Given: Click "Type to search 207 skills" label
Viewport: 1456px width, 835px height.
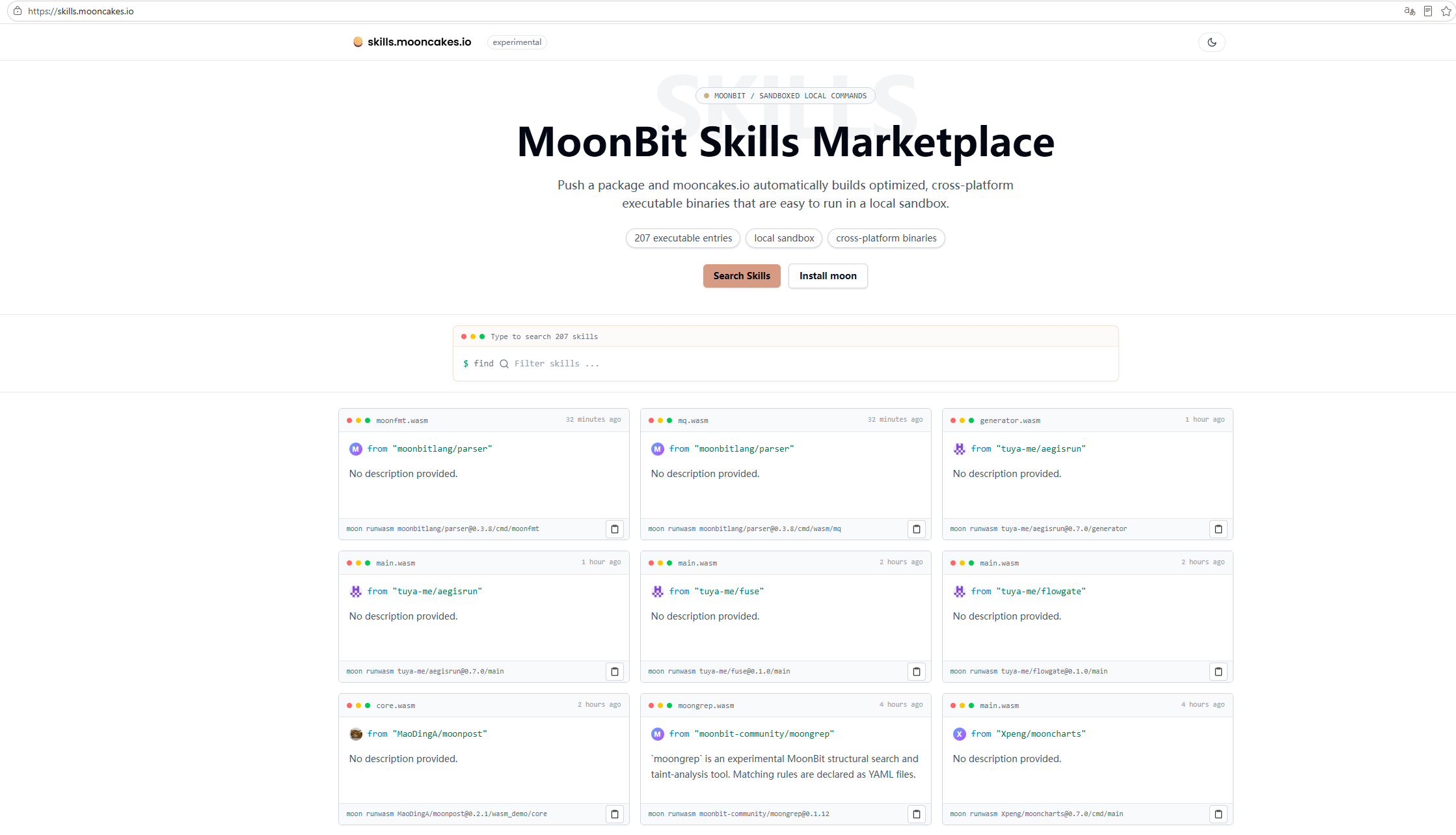Looking at the screenshot, I should click(x=544, y=337).
